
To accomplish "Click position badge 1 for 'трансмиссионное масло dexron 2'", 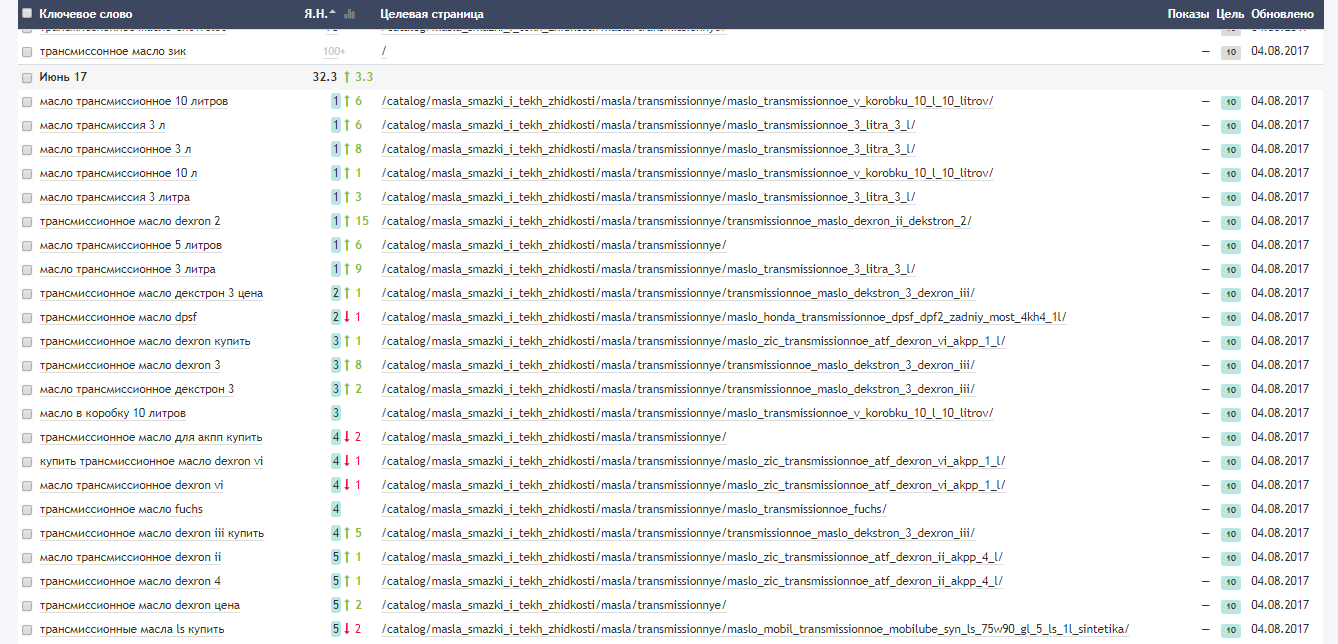I will (336, 221).
